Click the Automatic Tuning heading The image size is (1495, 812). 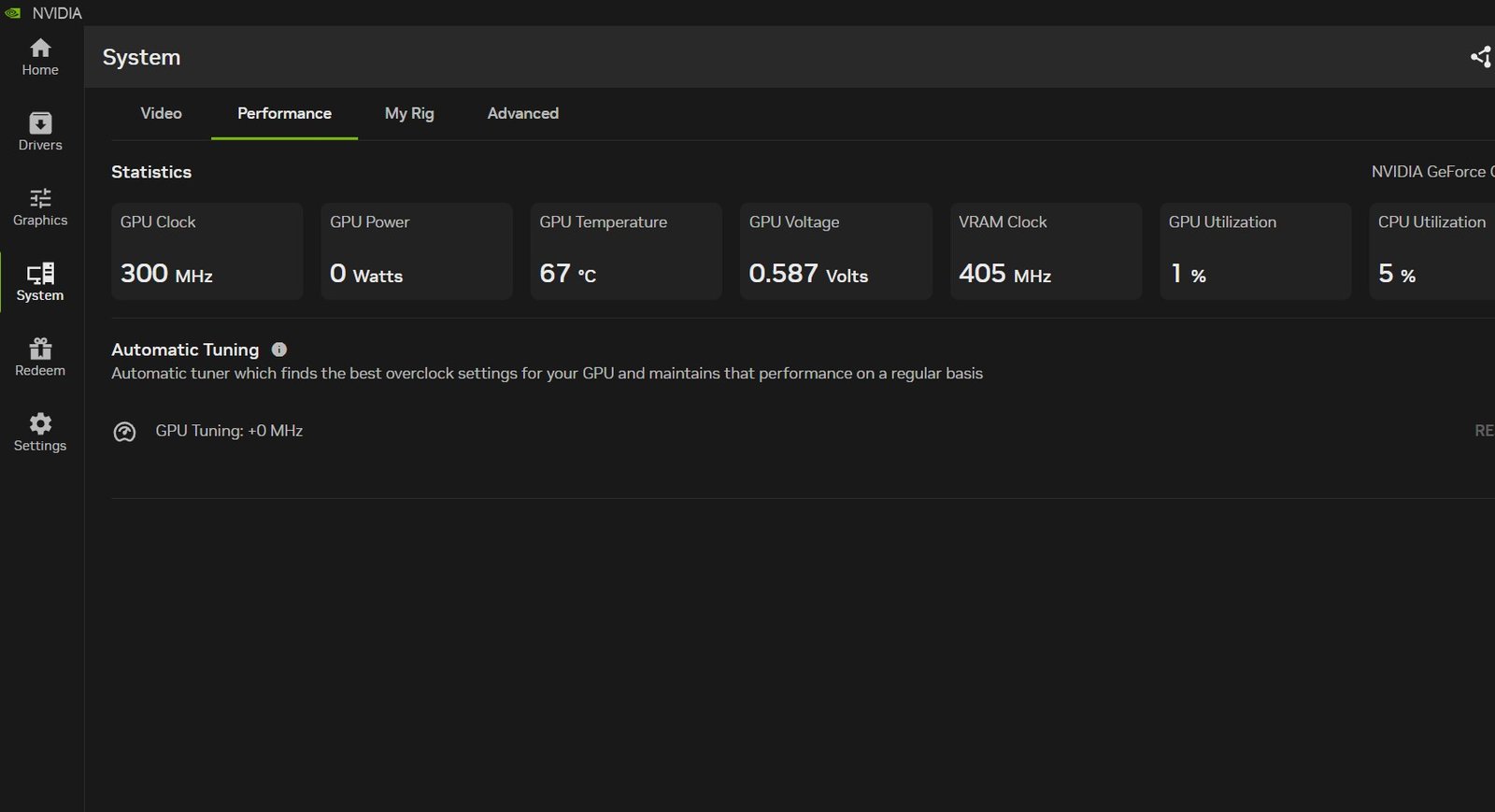185,349
